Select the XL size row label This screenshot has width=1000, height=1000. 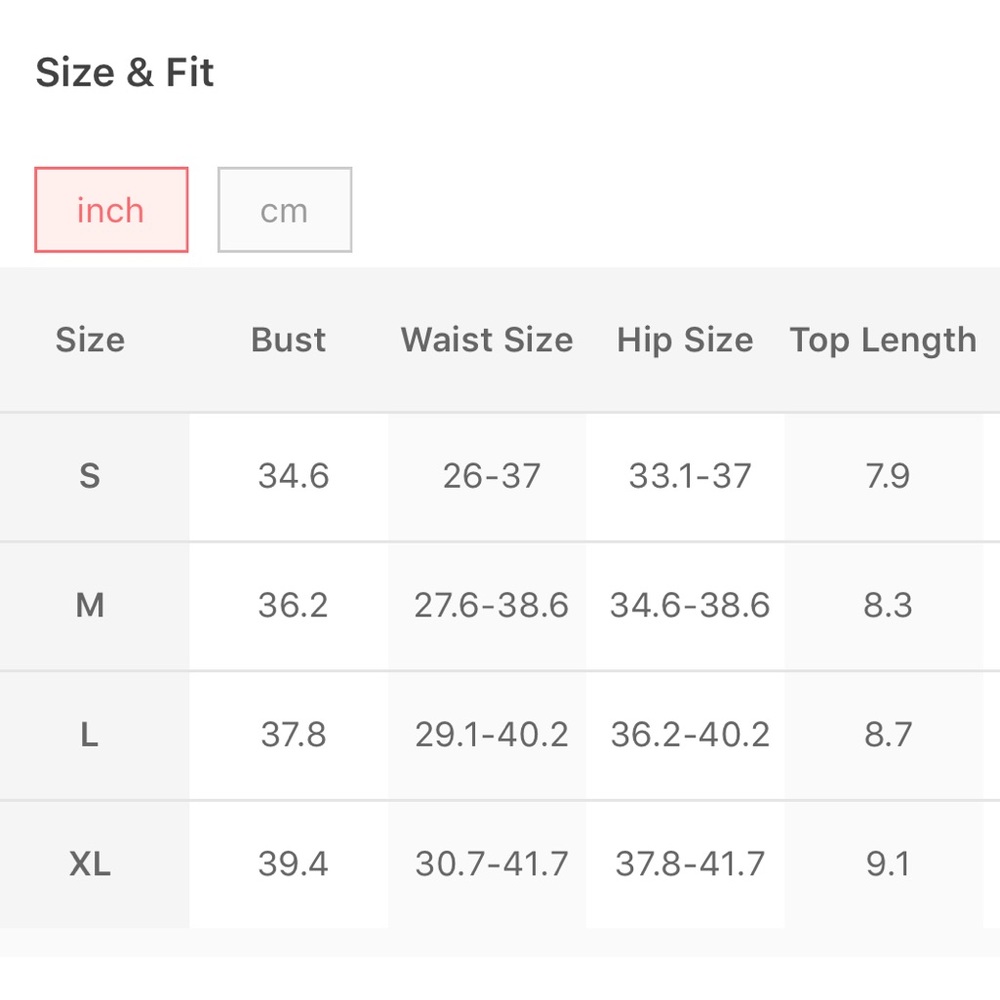pyautogui.click(x=90, y=864)
